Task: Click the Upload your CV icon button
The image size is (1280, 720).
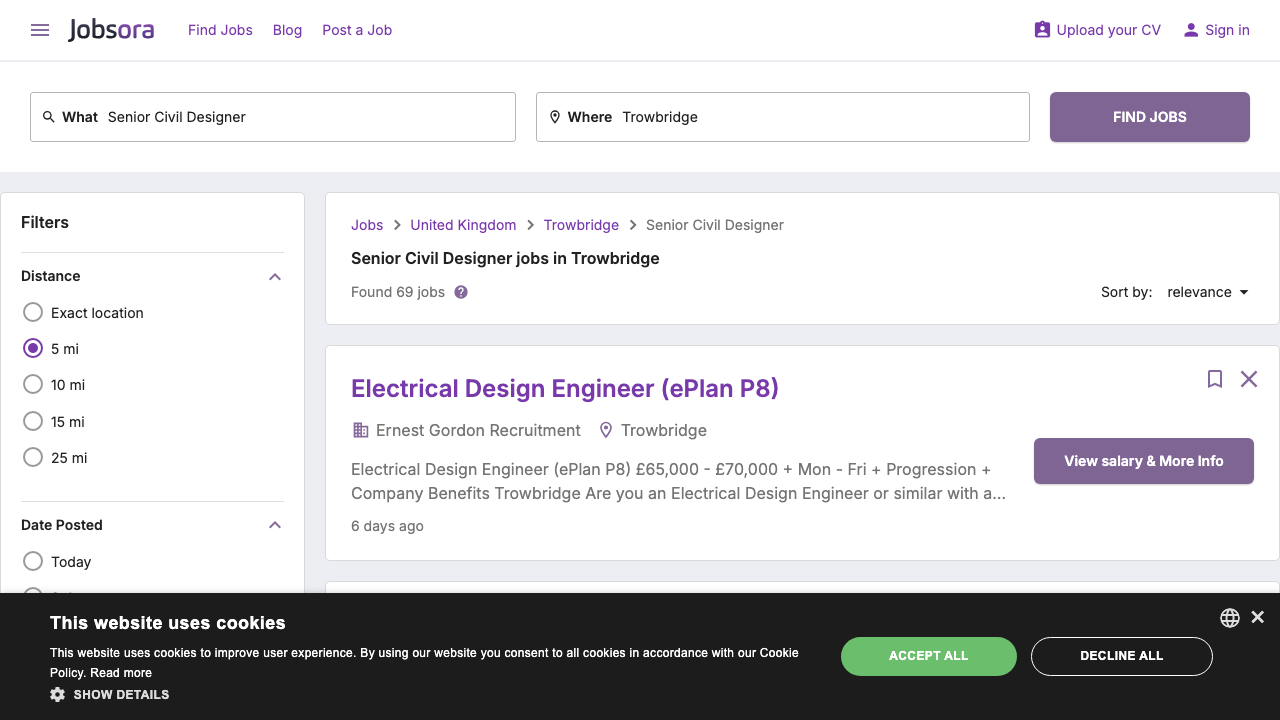Action: pyautogui.click(x=1041, y=30)
